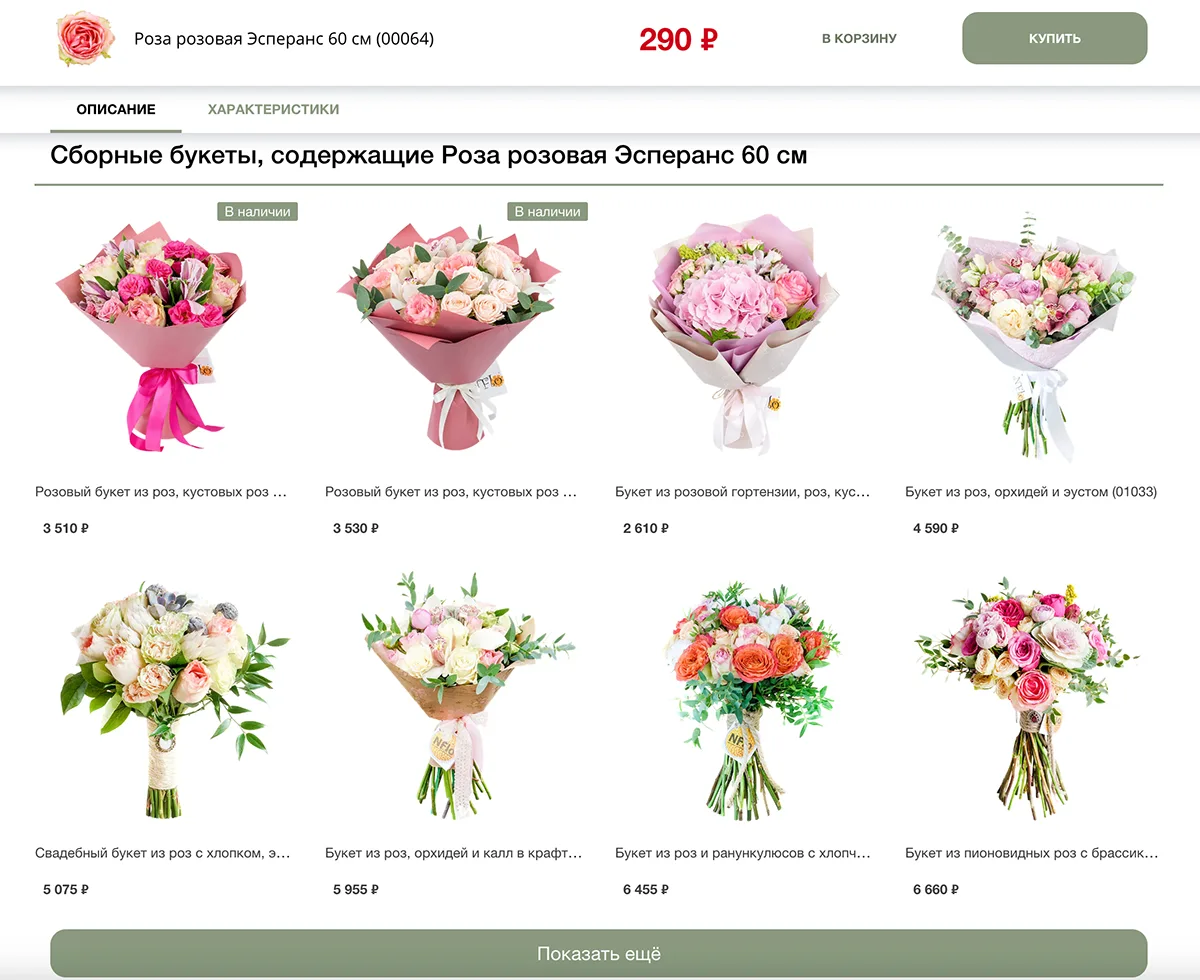Click the product title Роза розовая Эсперанс 60 см
This screenshot has width=1200, height=980.
pyautogui.click(x=284, y=39)
